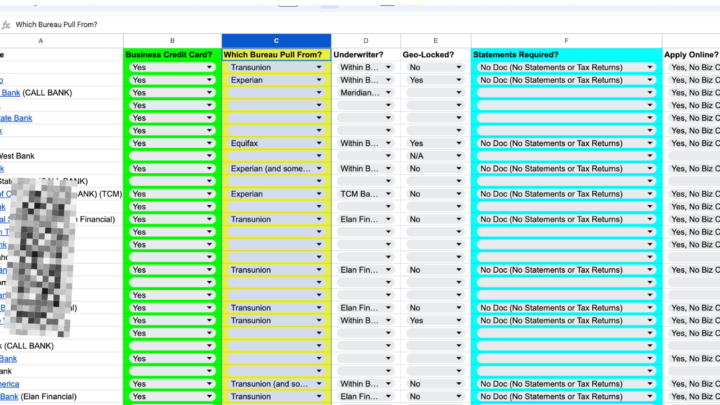Image resolution: width=720 pixels, height=405 pixels.
Task: Open Statements Required dropdown in West Bank row
Action: click(566, 156)
